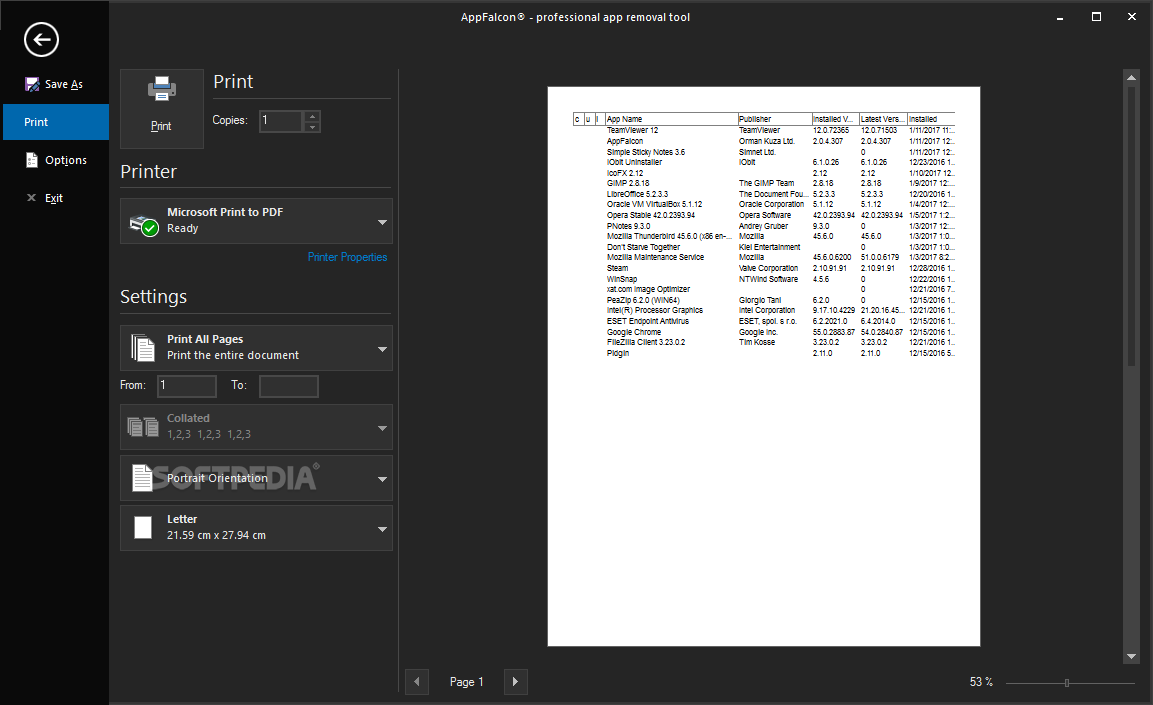Click the Letter paper size icon
Screen dimensions: 1153x705
pos(143,527)
